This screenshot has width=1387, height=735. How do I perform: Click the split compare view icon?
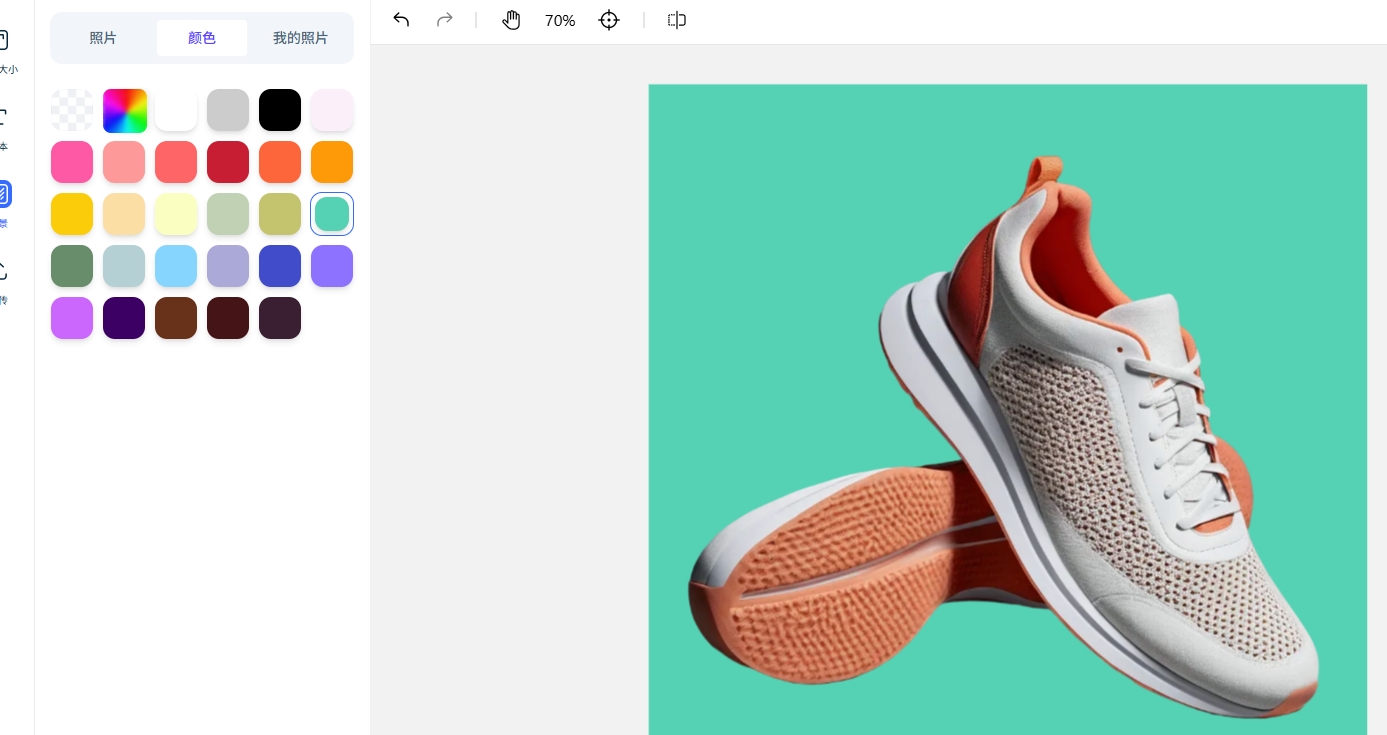coord(677,20)
